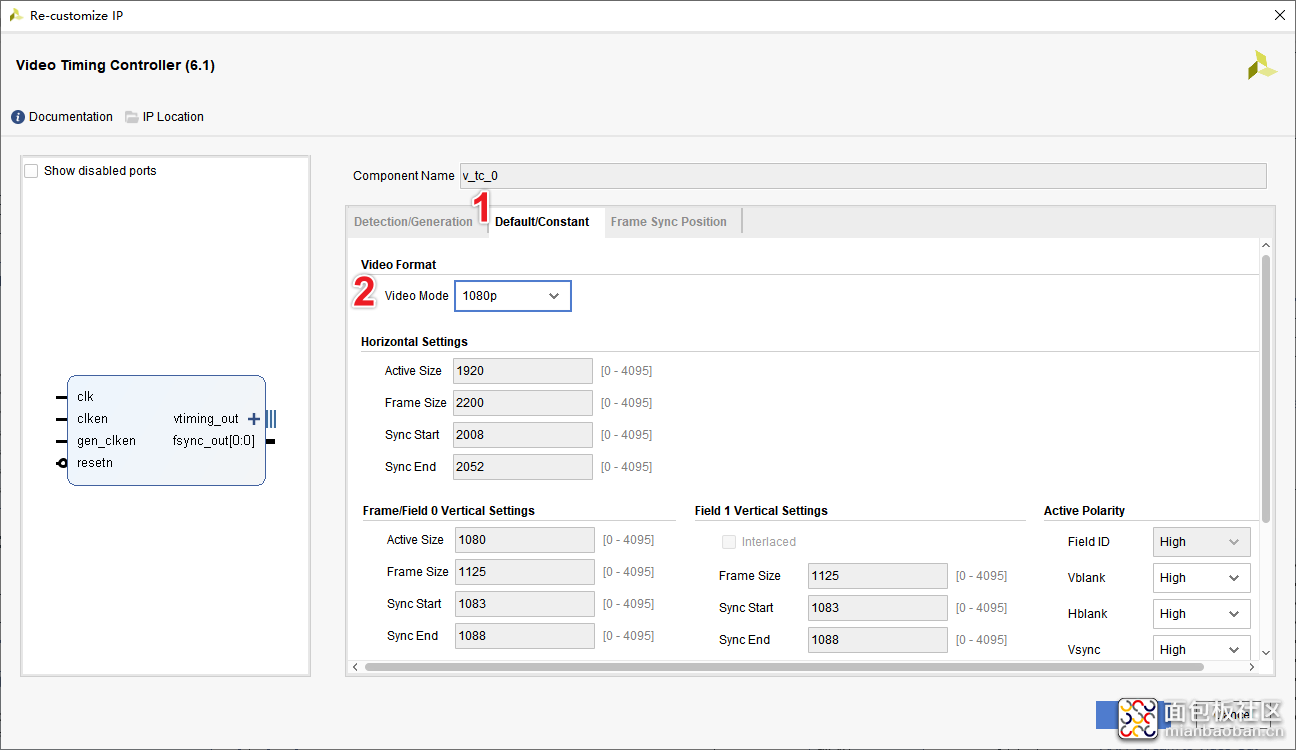
Task: Click Field 0 Frame Size field 1125
Action: [525, 572]
